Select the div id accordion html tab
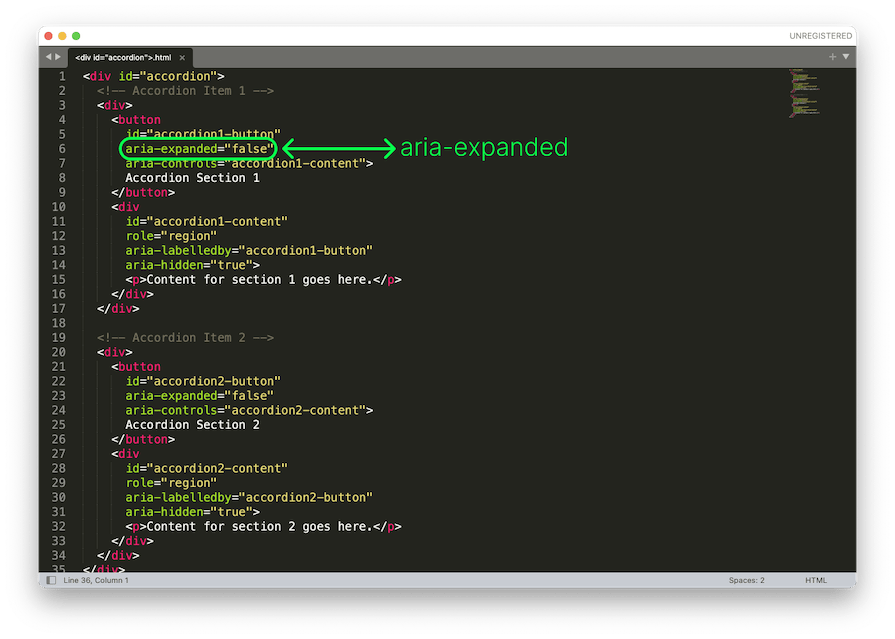The image size is (895, 639). coord(123,57)
